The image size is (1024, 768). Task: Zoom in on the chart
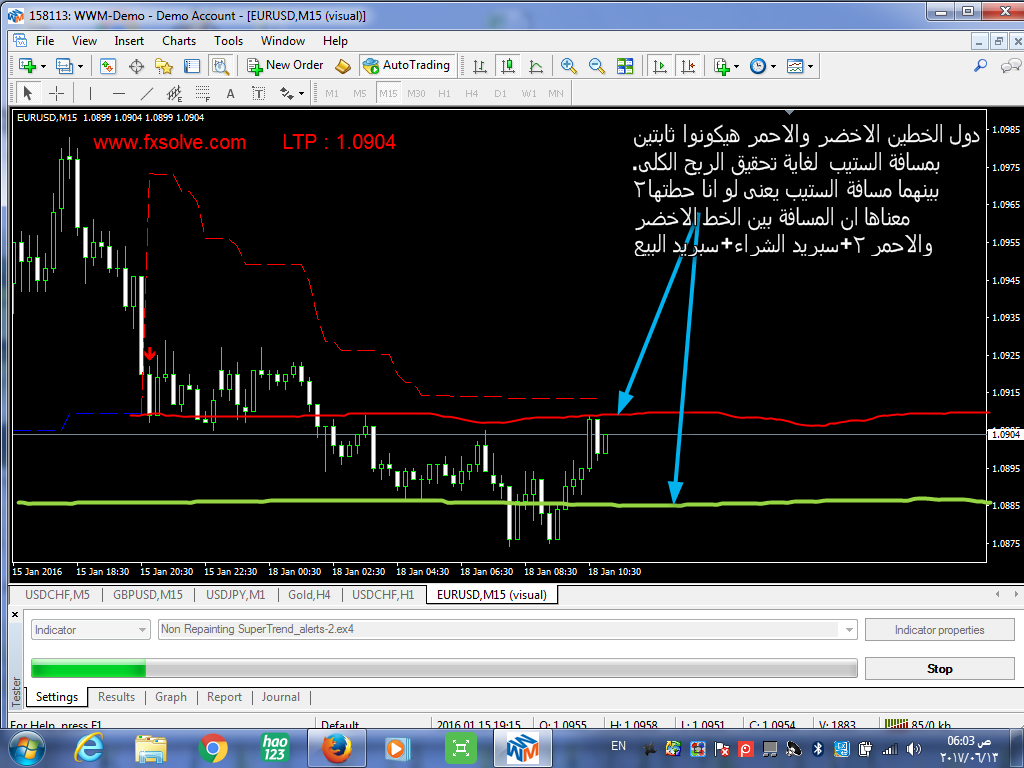click(x=569, y=66)
